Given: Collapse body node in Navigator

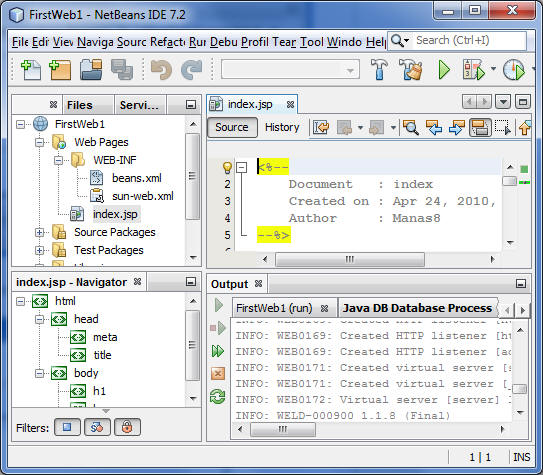Looking at the screenshot, I should coord(40,373).
